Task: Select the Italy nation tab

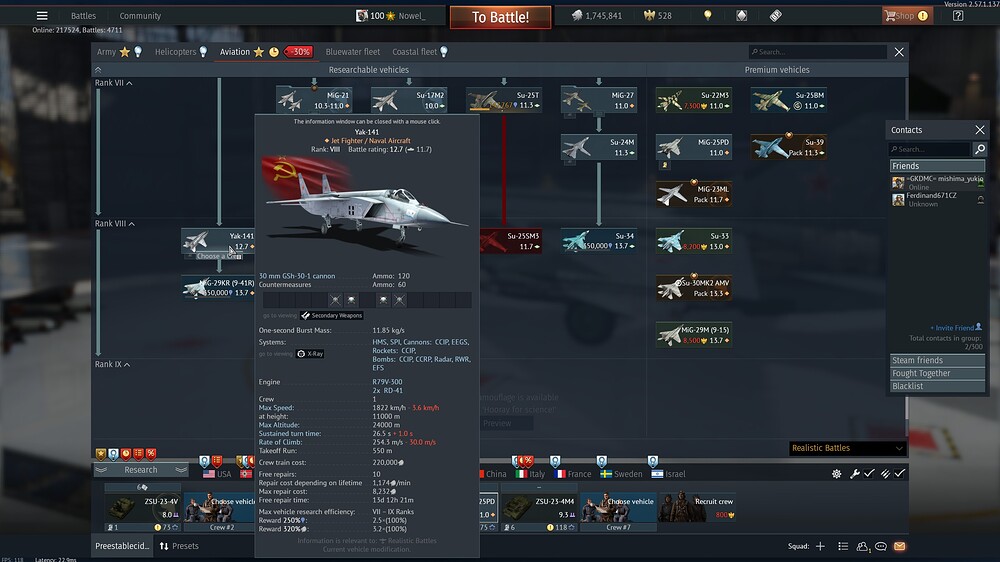Action: point(530,474)
